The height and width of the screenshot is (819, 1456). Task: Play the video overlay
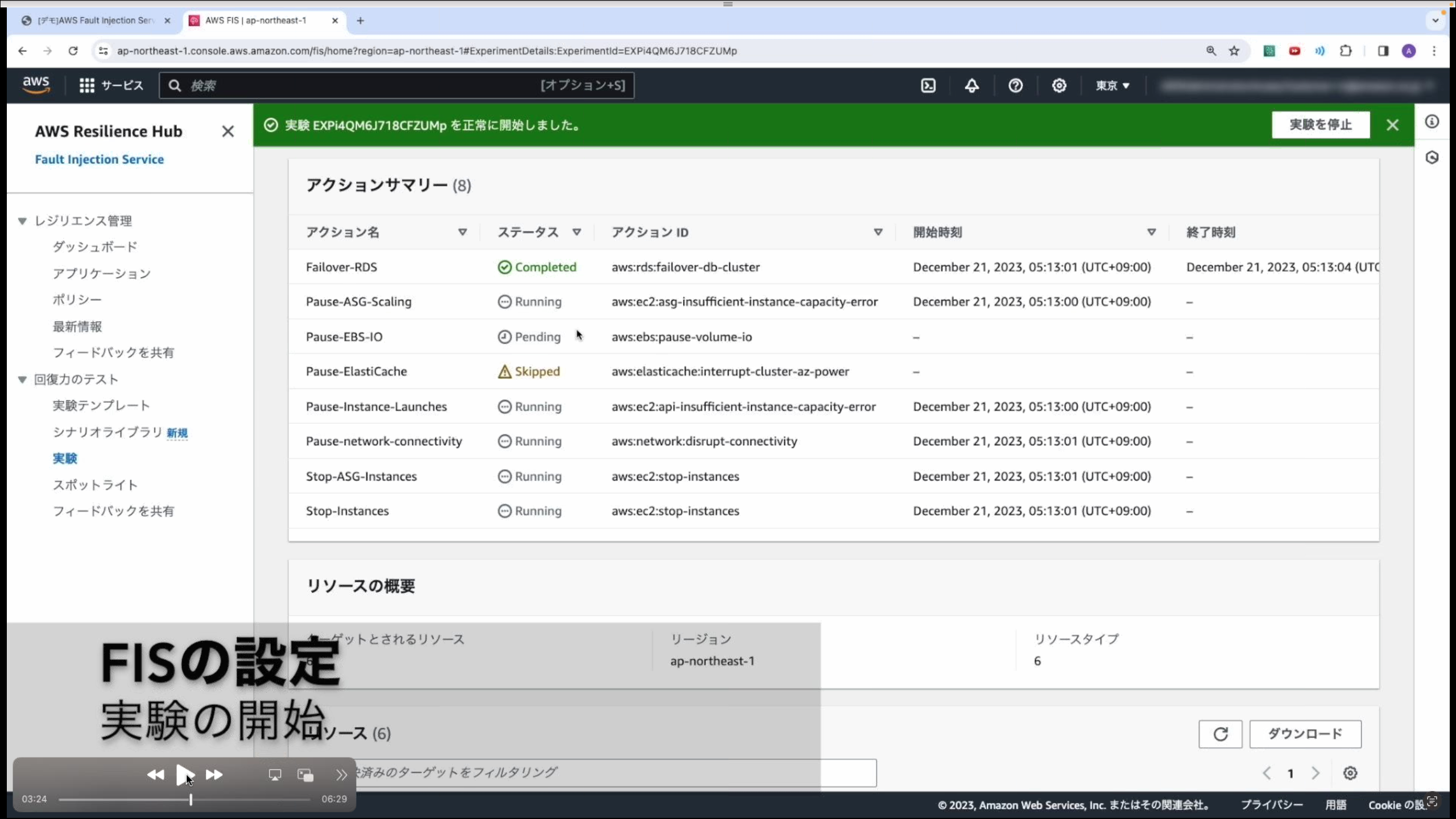point(184,774)
